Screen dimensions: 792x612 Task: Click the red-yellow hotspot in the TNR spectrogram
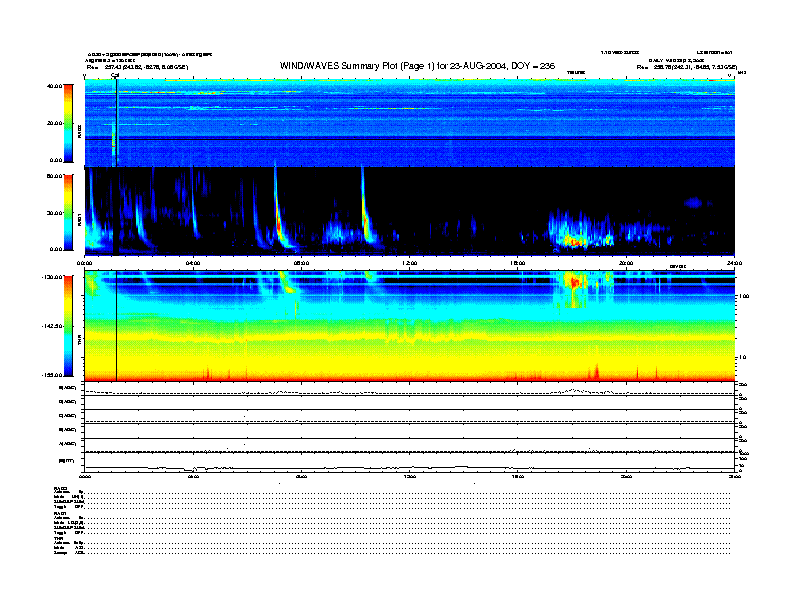click(x=574, y=282)
